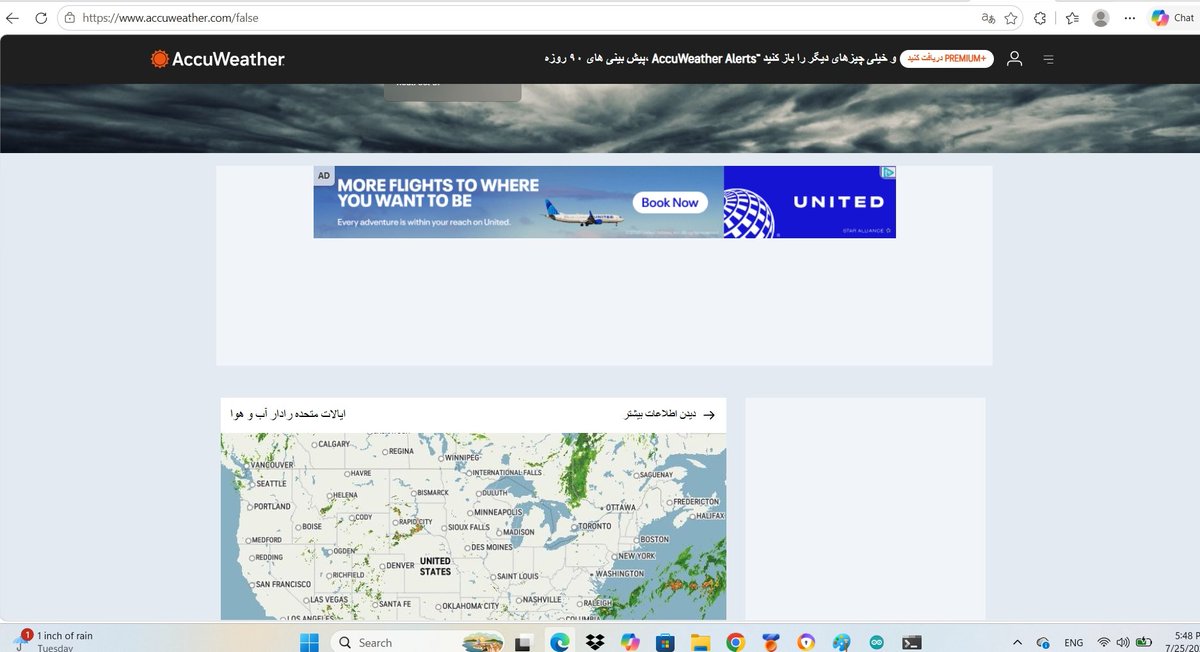Click Boston on the radar map
This screenshot has height=652, width=1200.
point(650,540)
